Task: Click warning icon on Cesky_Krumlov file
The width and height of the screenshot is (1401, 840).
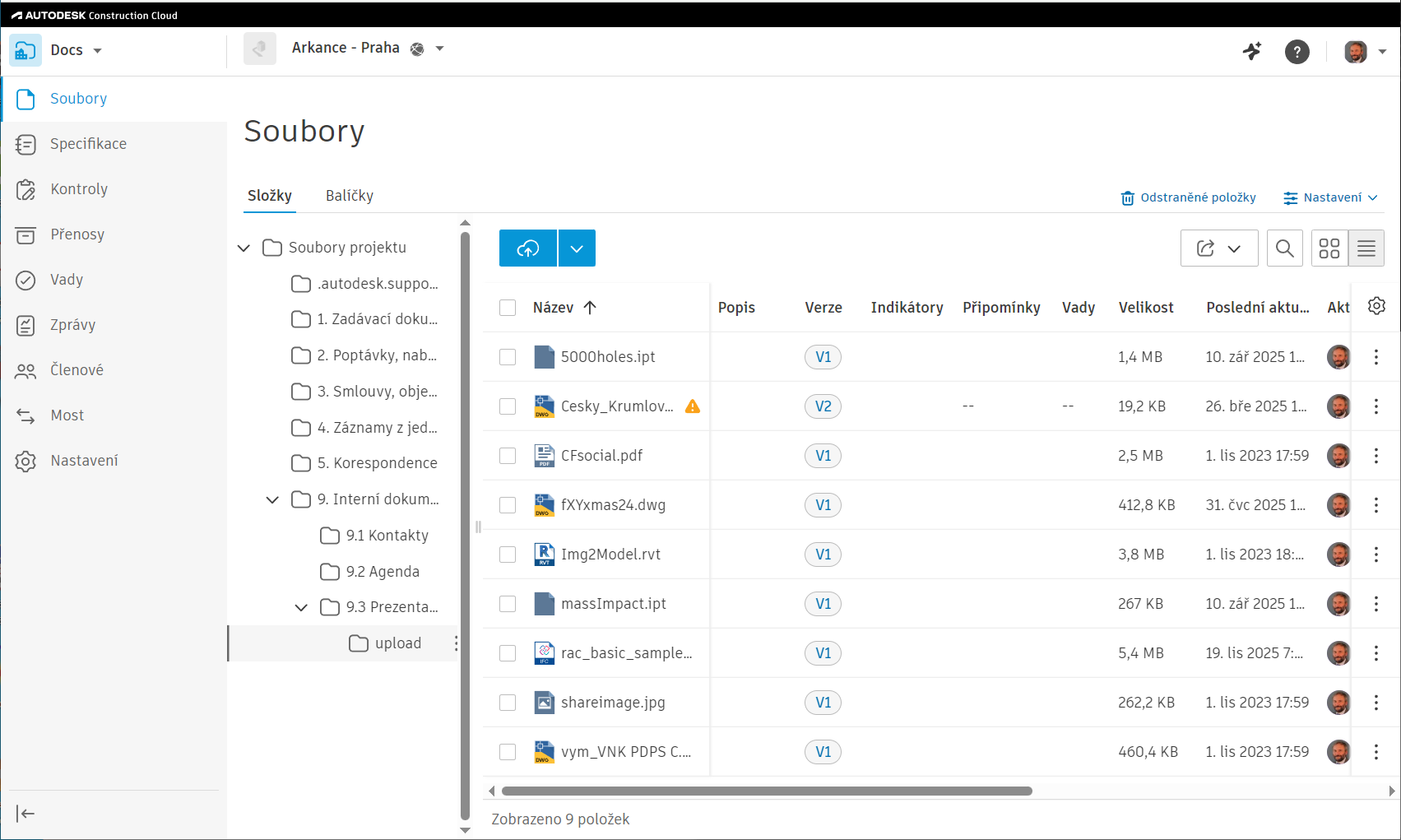Action: 693,406
